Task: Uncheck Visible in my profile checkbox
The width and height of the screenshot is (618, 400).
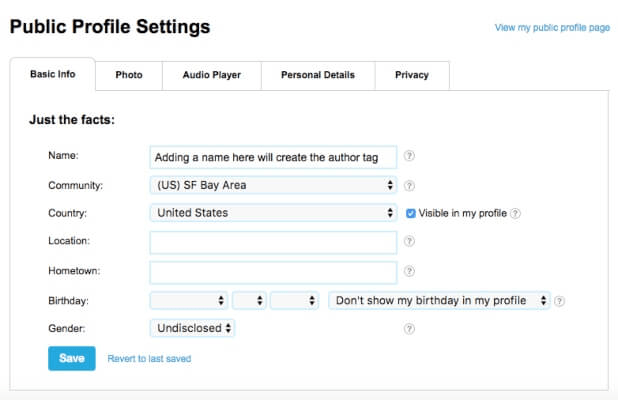Action: click(411, 214)
